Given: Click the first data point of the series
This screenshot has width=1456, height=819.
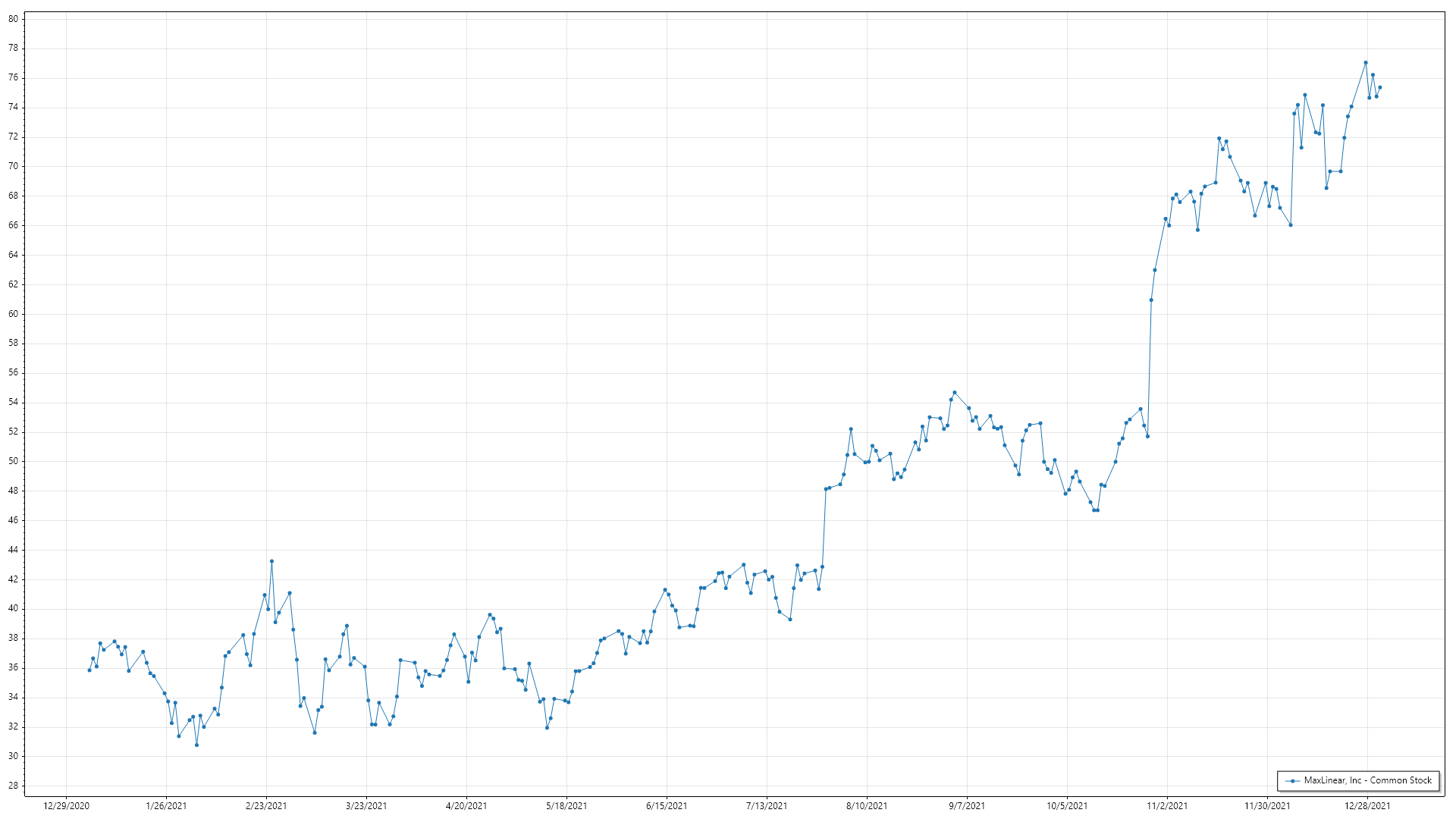Looking at the screenshot, I should point(89,670).
